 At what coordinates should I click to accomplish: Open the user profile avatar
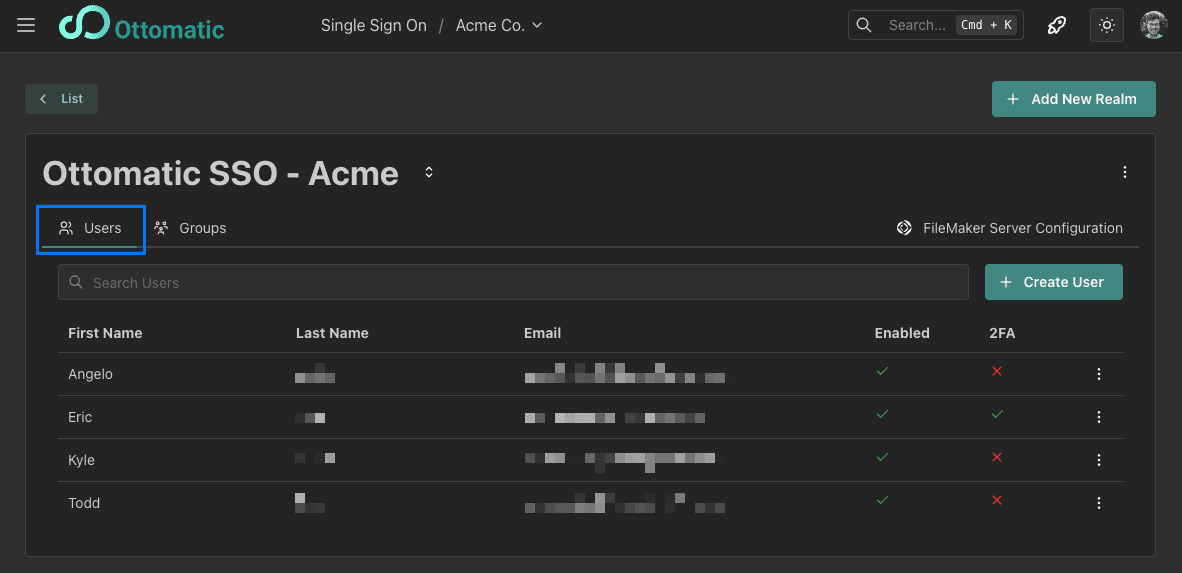coord(1153,25)
